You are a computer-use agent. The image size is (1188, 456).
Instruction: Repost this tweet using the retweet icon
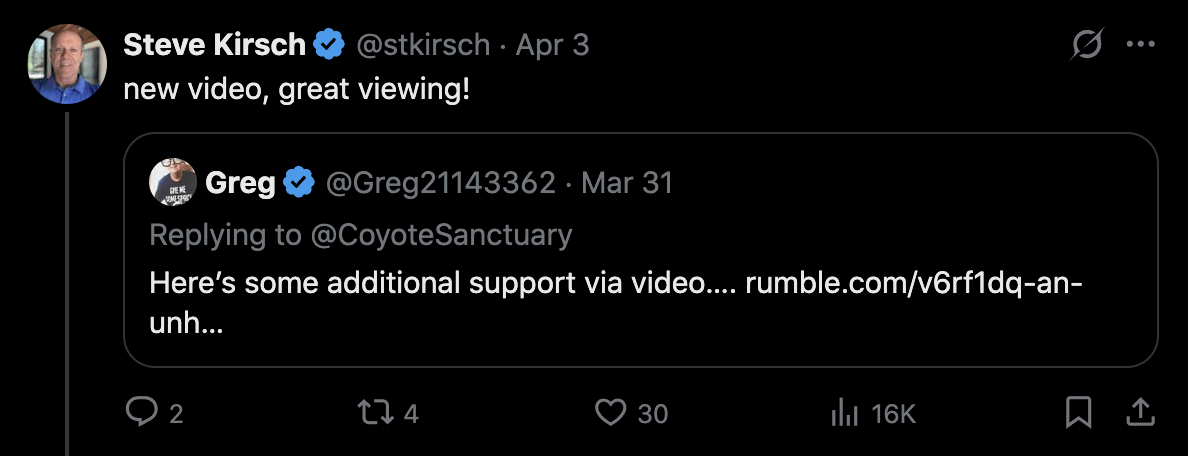[375, 412]
